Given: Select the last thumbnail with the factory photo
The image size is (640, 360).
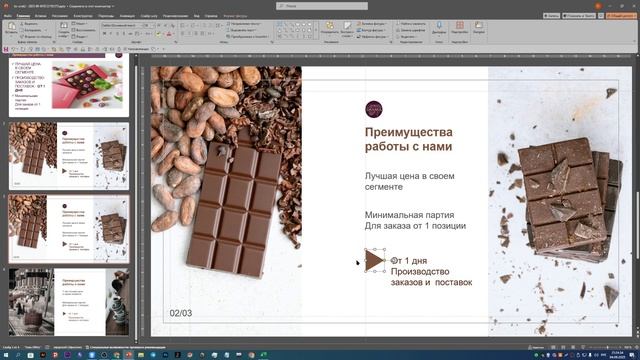Looking at the screenshot, I should [69, 302].
